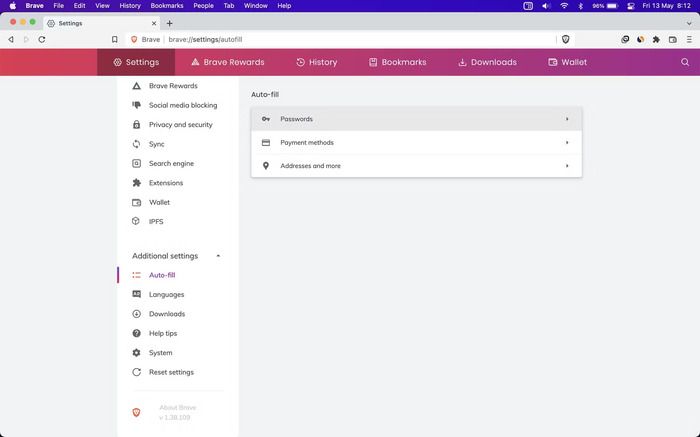Viewport: 700px width, 437px height.
Task: Bookmark this page using bookmark icon
Action: coord(115,39)
